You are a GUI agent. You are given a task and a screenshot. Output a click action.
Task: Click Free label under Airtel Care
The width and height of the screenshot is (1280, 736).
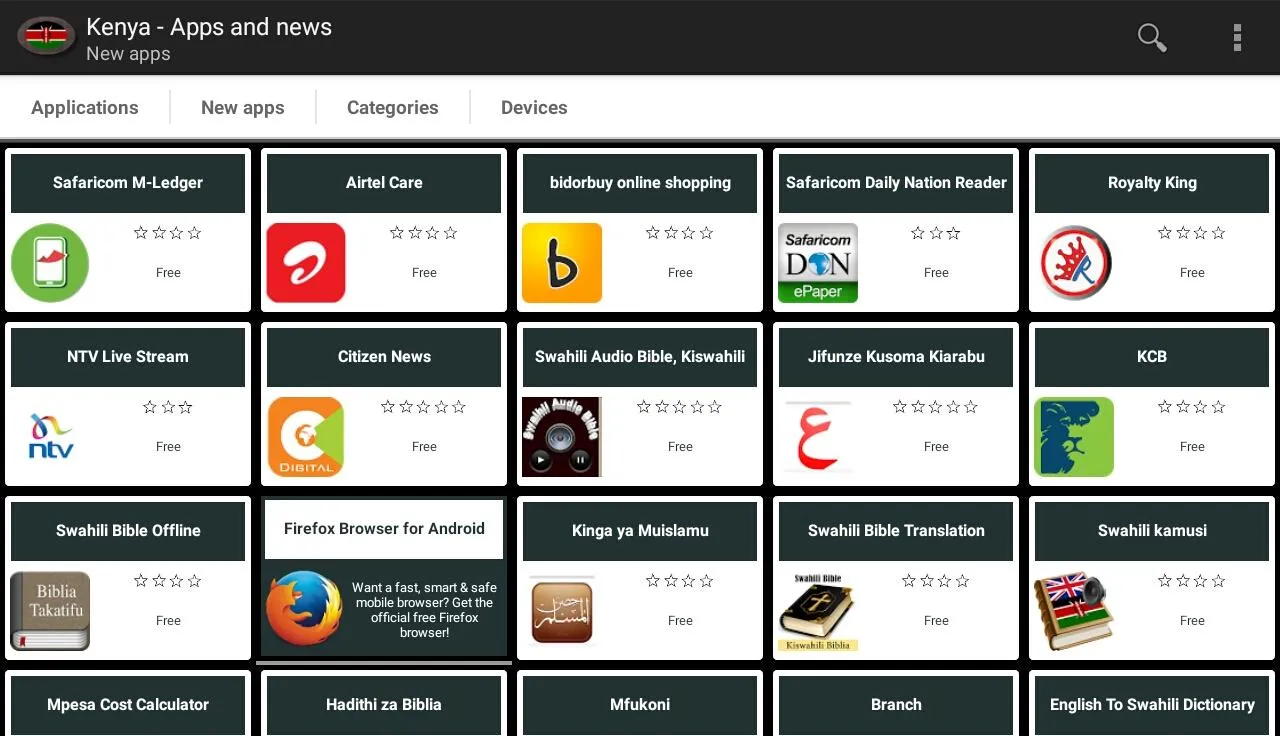(424, 272)
